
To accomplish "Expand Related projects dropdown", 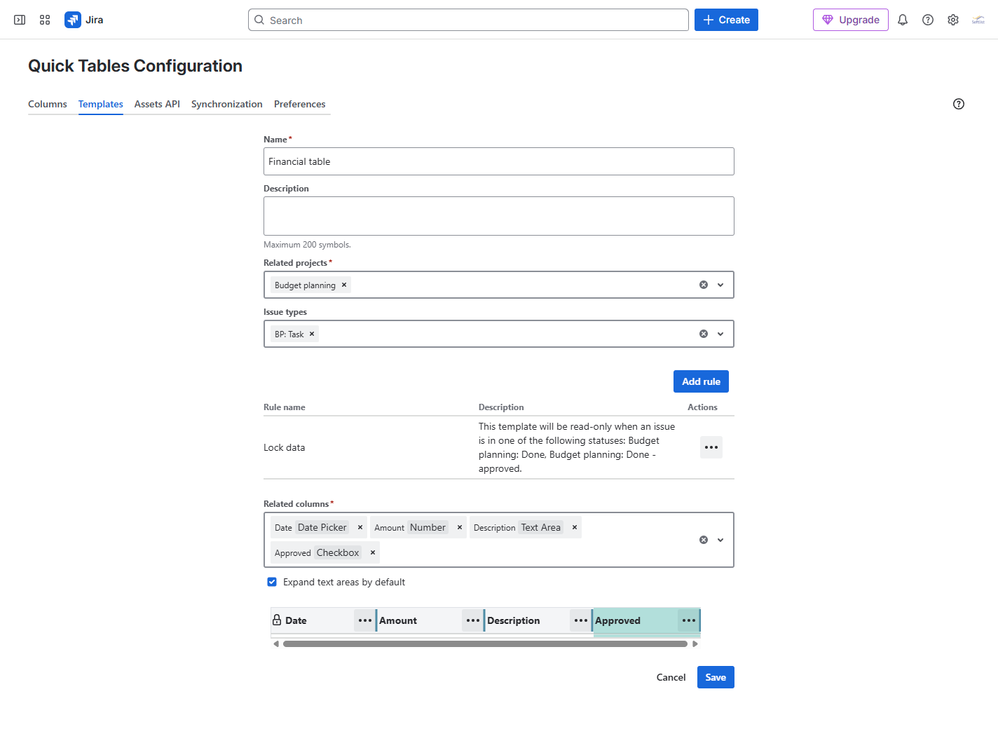I will [720, 285].
